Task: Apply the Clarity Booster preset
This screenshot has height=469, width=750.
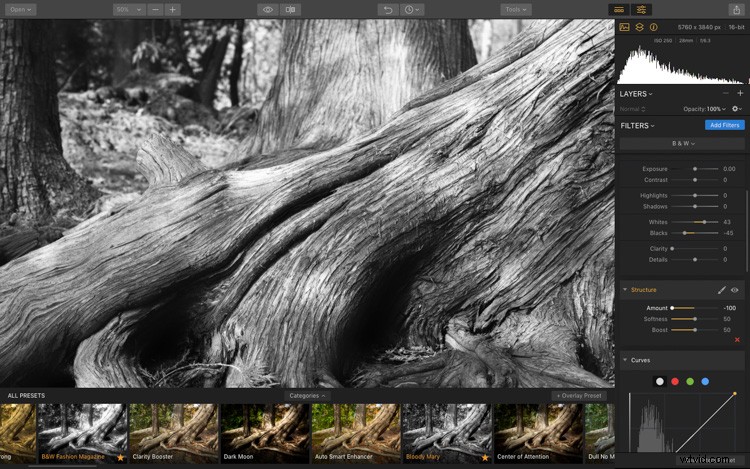Action: point(173,433)
